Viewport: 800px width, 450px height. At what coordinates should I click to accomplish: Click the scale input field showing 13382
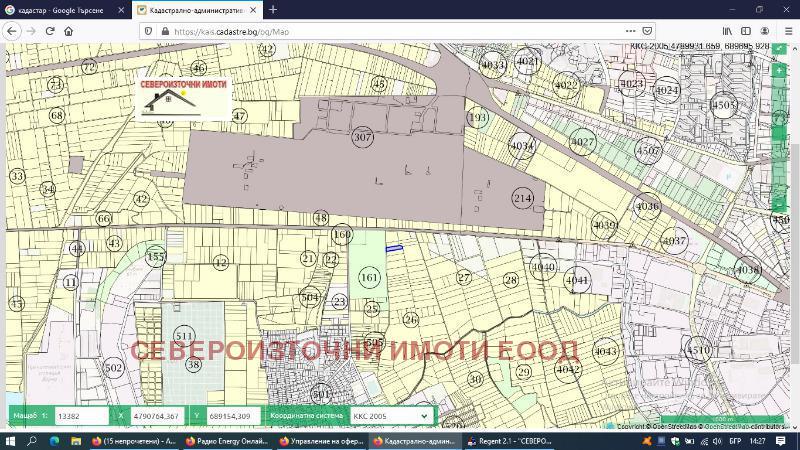coord(80,416)
